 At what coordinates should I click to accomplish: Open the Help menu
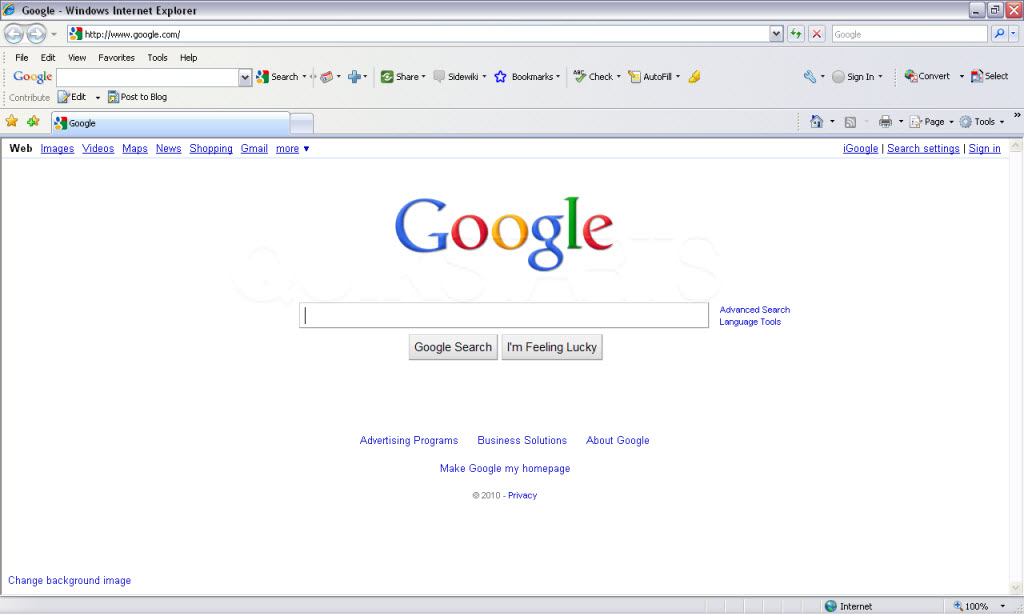click(189, 57)
